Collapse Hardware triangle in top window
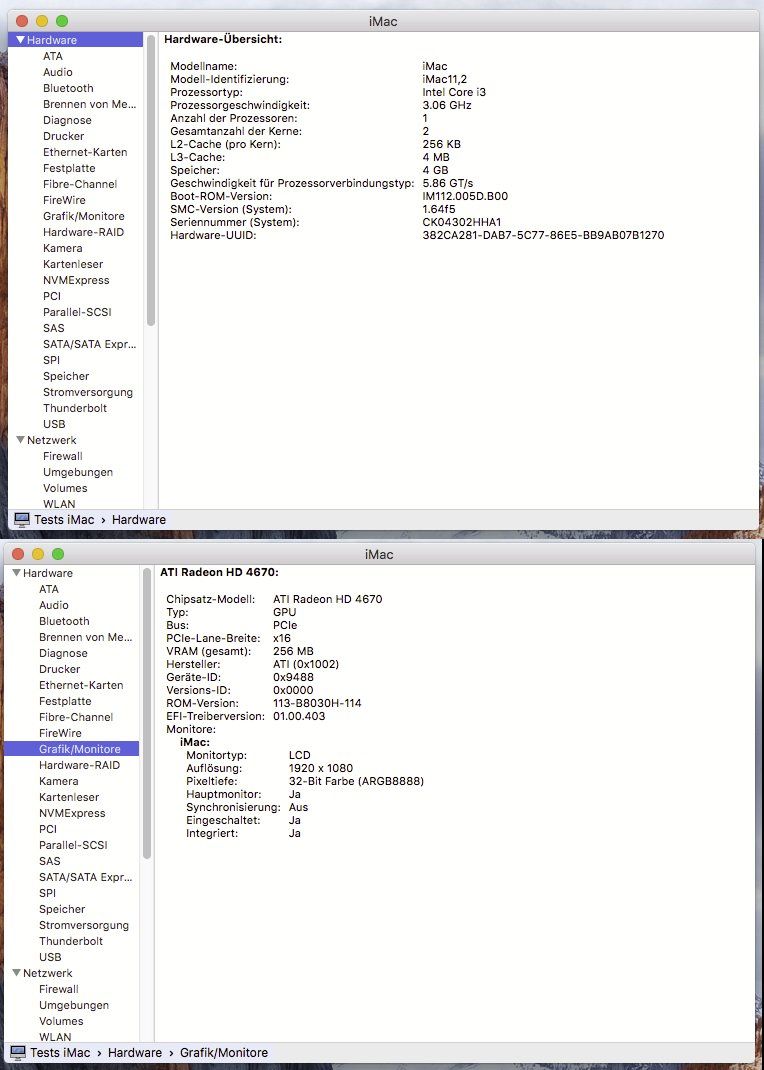764x1070 pixels. (20, 40)
